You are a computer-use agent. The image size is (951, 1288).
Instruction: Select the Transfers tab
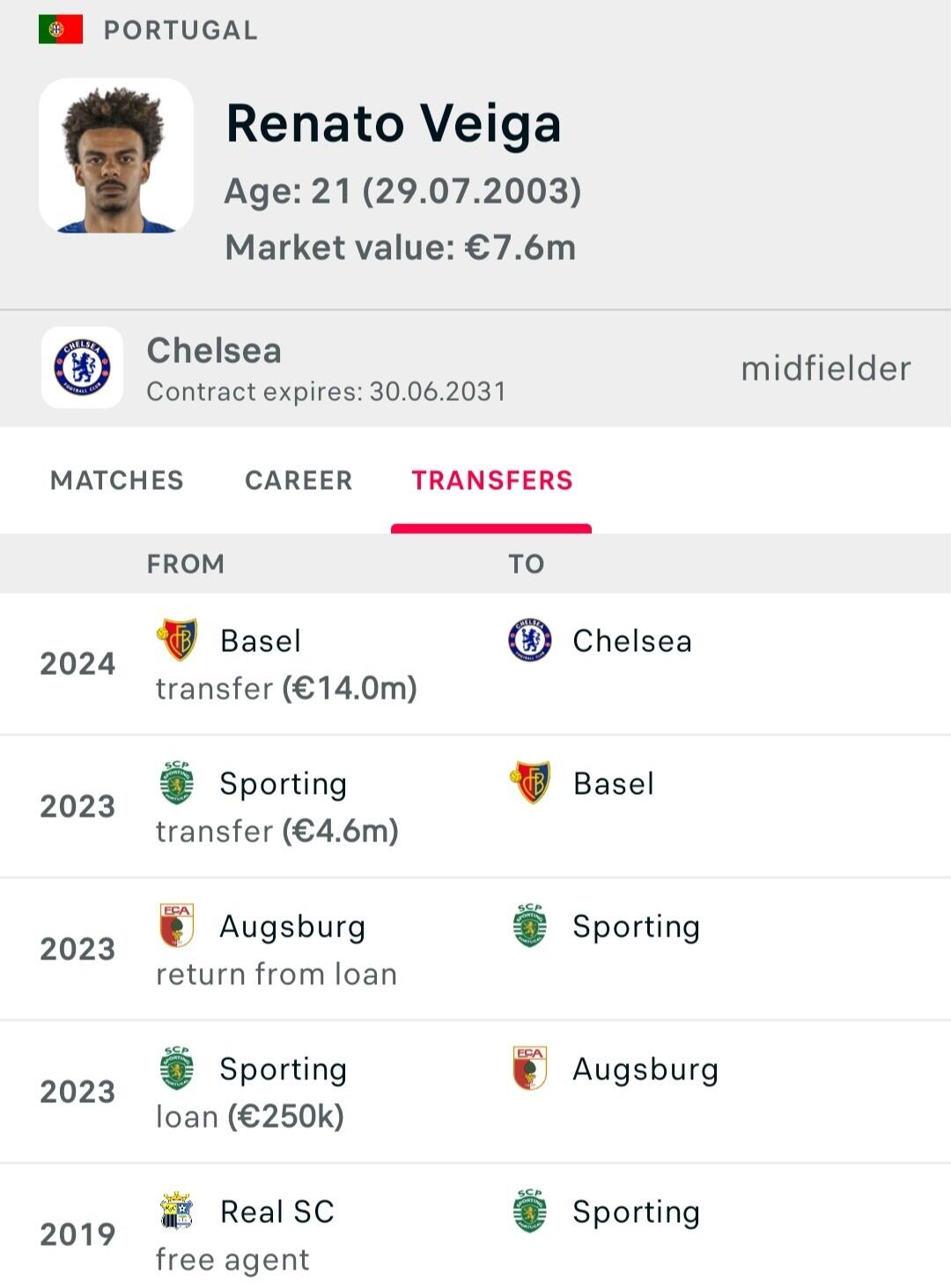coord(491,480)
